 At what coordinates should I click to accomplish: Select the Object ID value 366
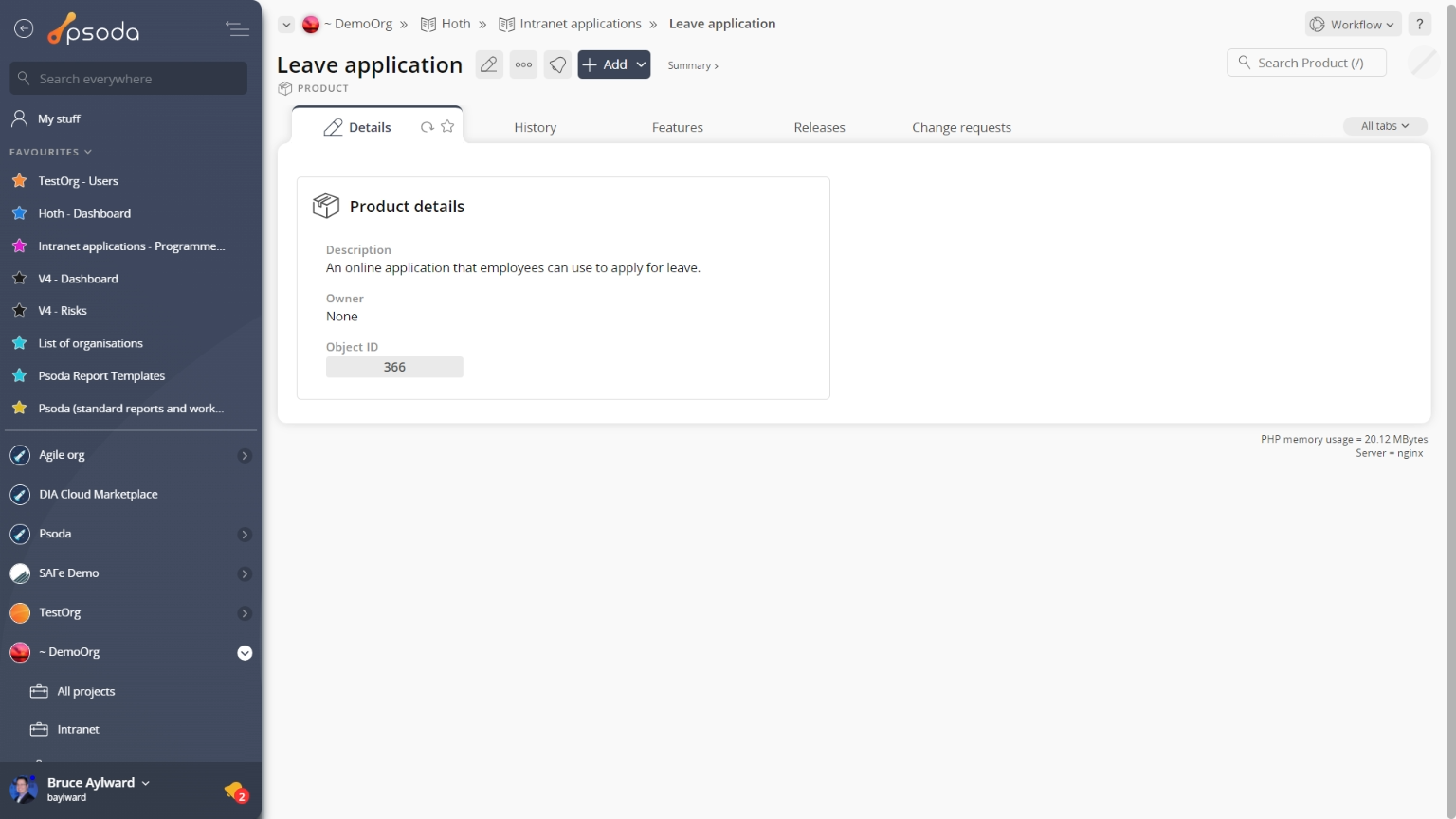pyautogui.click(x=394, y=367)
